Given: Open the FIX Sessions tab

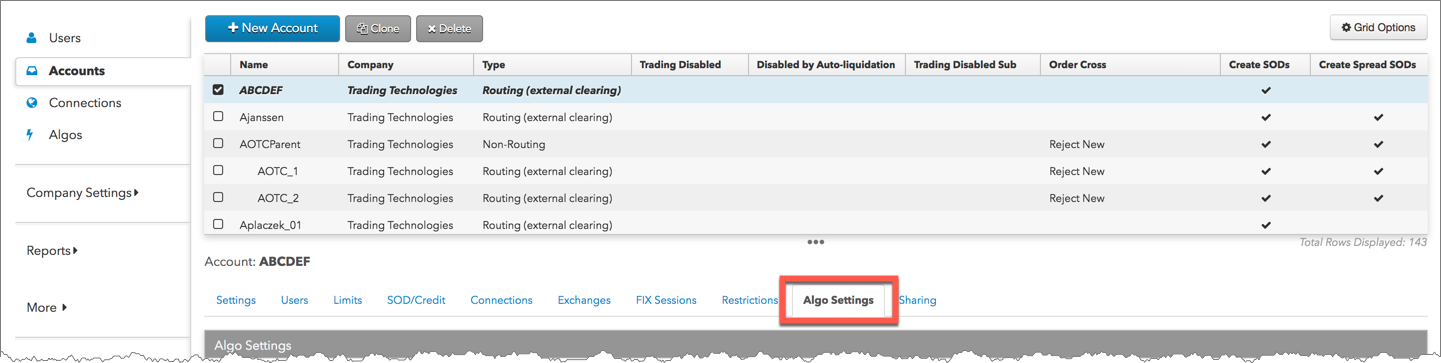Looking at the screenshot, I should click(x=666, y=300).
